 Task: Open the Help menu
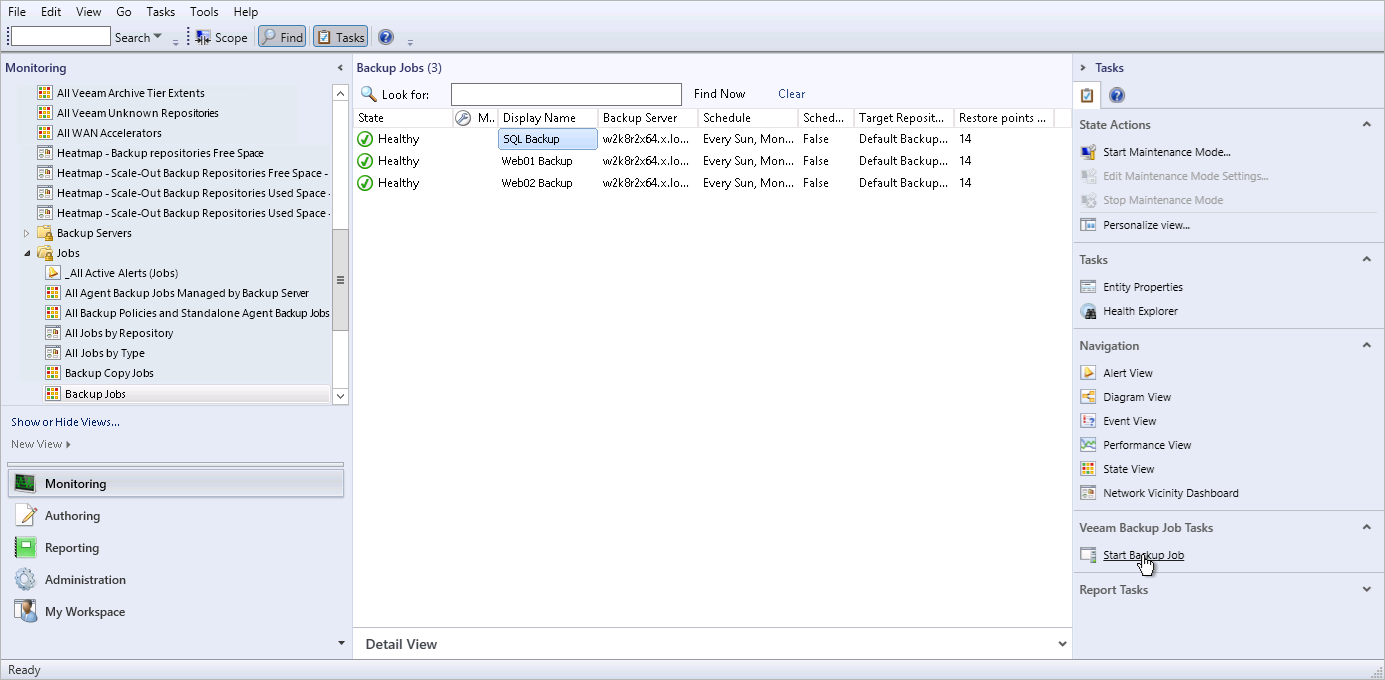click(x=245, y=12)
